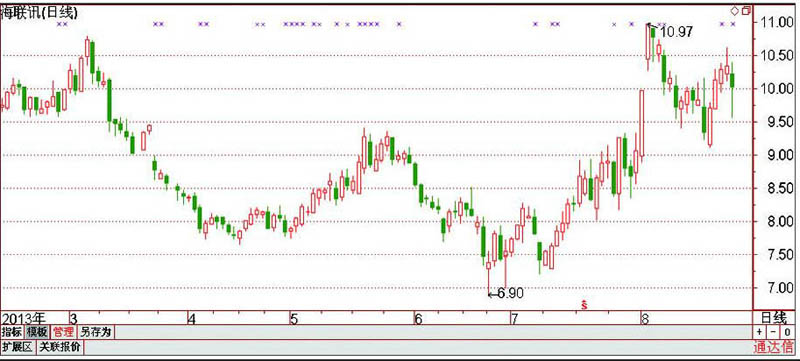The height and width of the screenshot is (361, 800).
Task: Click the 另存为 button
Action: point(95,332)
